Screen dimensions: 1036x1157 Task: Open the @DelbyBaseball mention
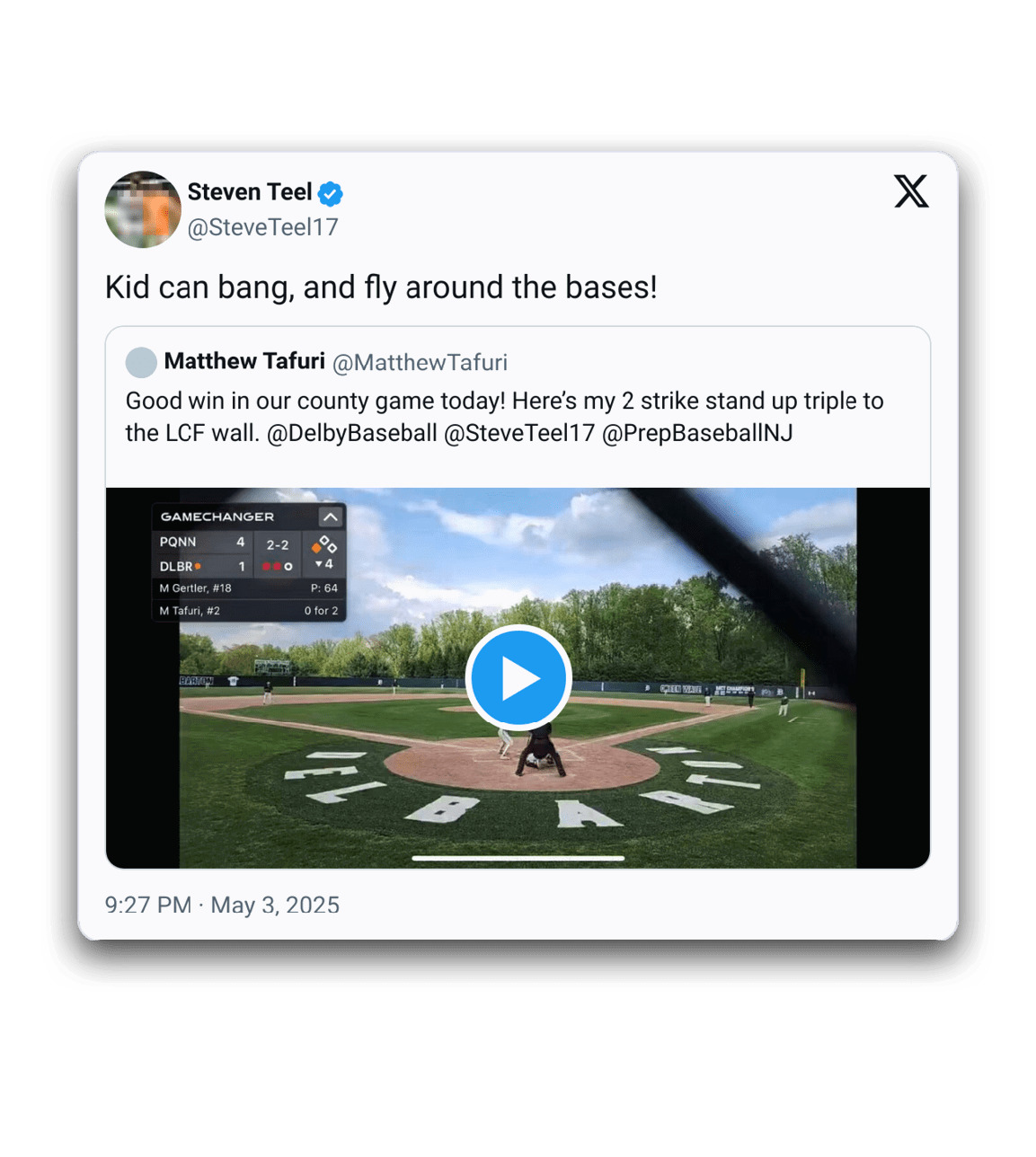(351, 433)
